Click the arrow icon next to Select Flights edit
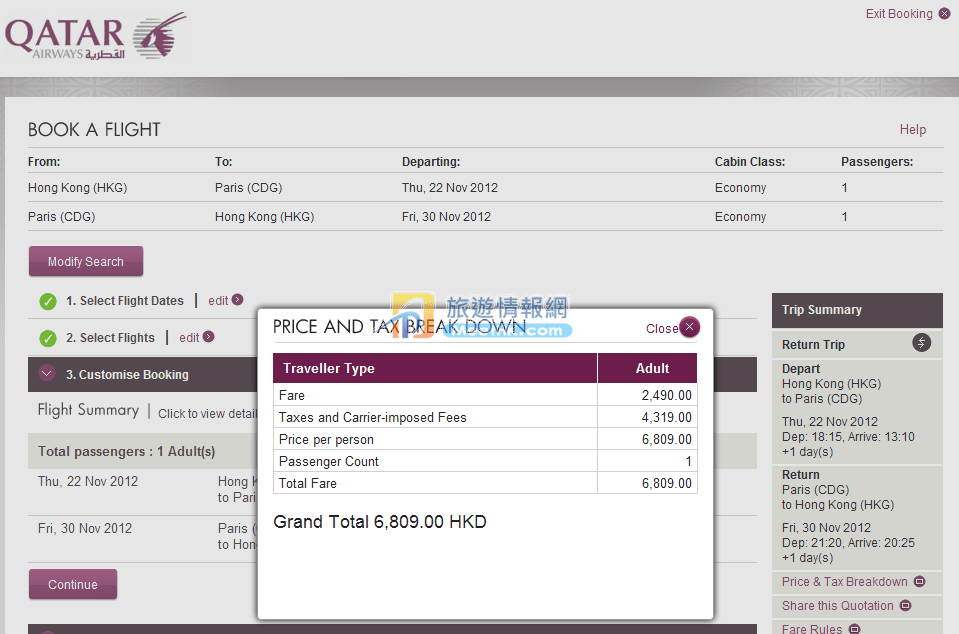 pos(209,337)
